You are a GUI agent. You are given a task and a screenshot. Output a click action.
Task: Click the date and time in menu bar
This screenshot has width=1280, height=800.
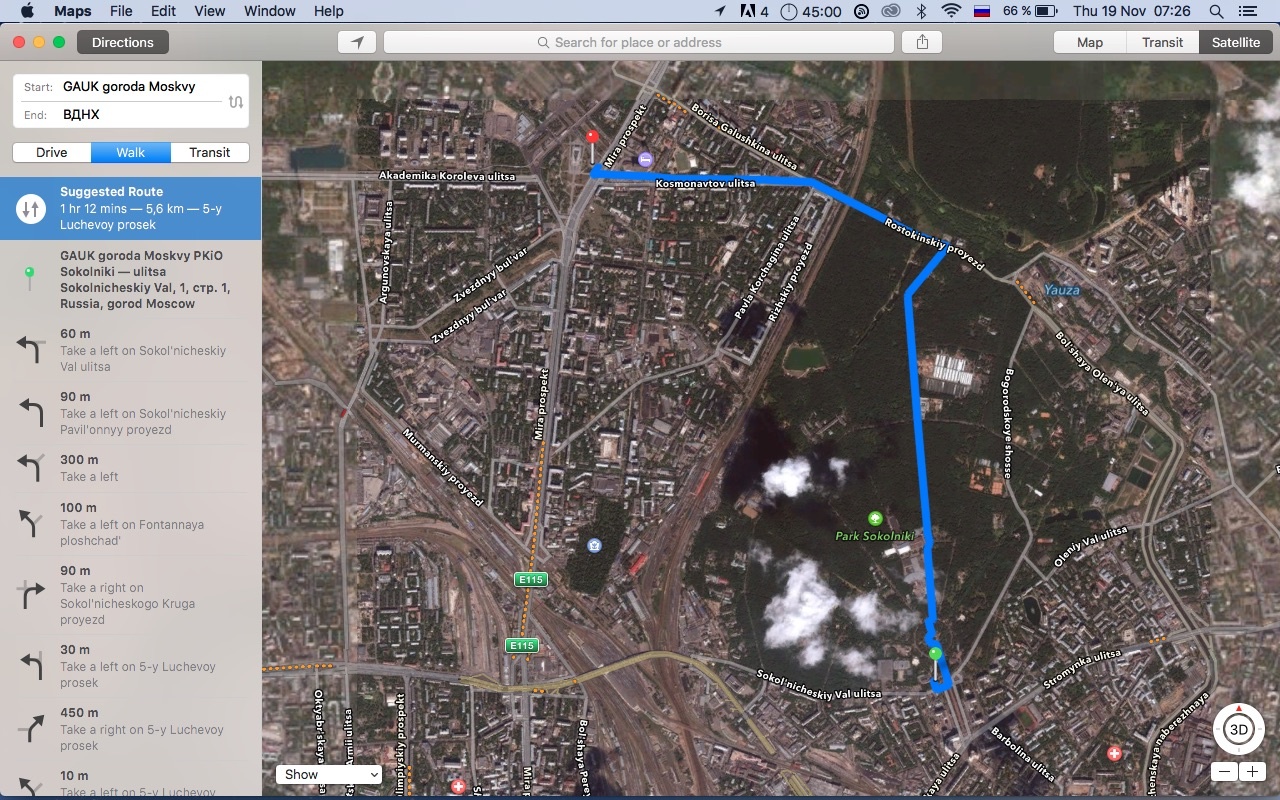click(1131, 11)
